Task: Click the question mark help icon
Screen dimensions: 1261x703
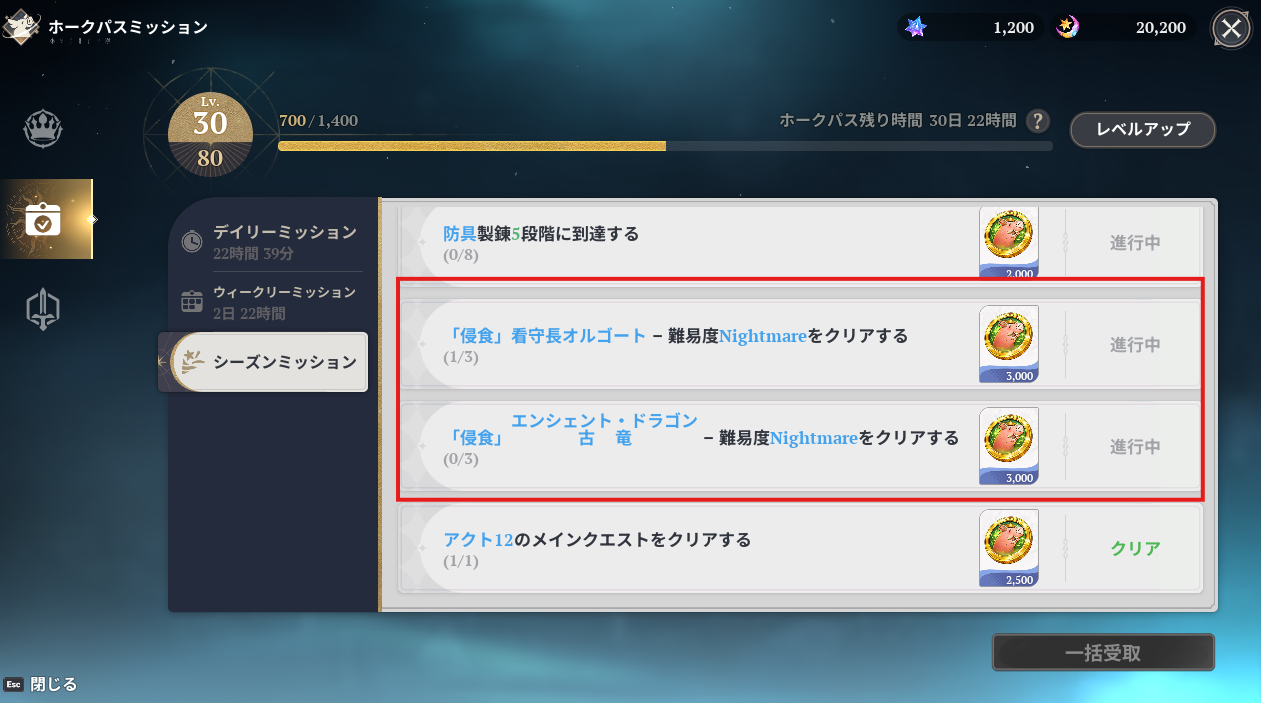Action: point(1039,122)
